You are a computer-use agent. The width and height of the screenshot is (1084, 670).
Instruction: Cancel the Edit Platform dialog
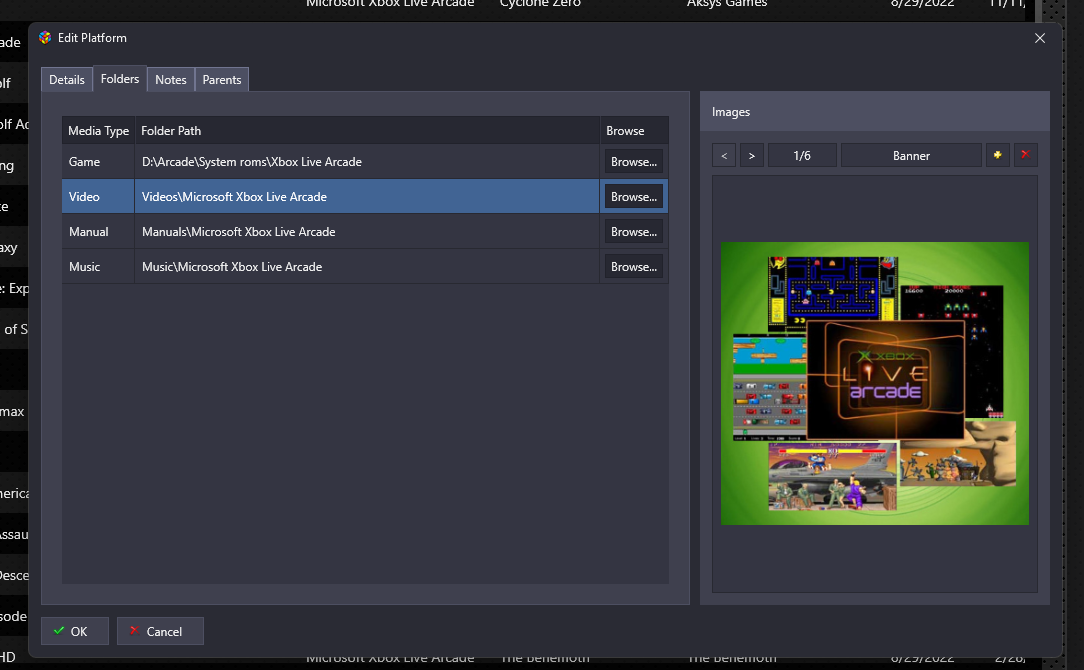point(160,631)
